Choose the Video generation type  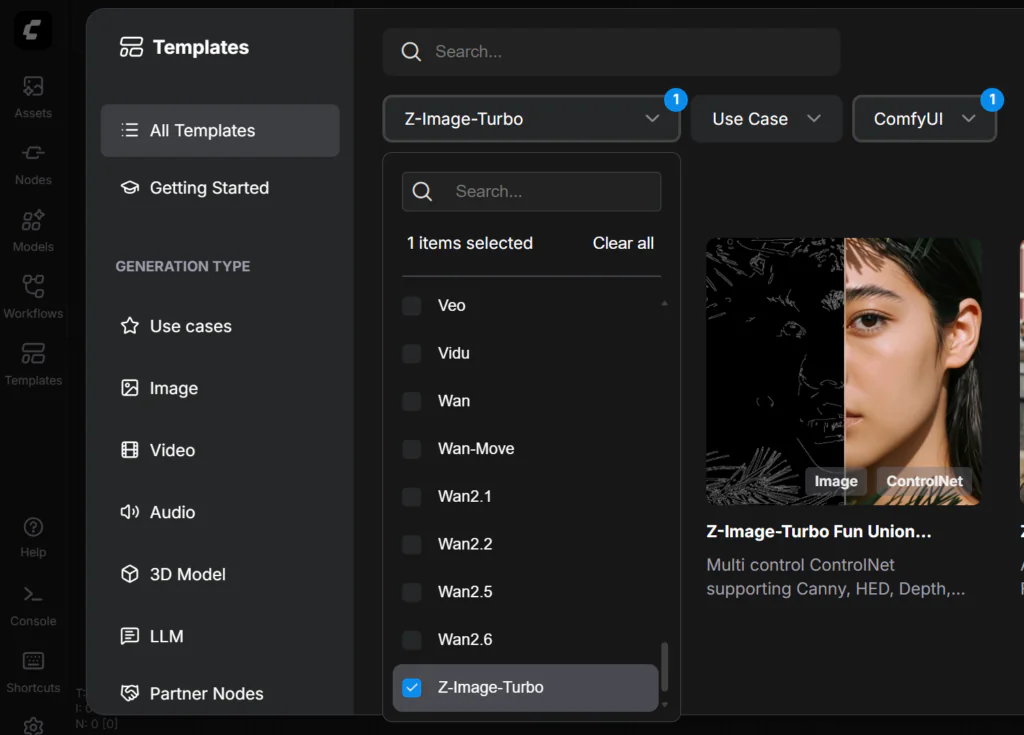(x=172, y=450)
